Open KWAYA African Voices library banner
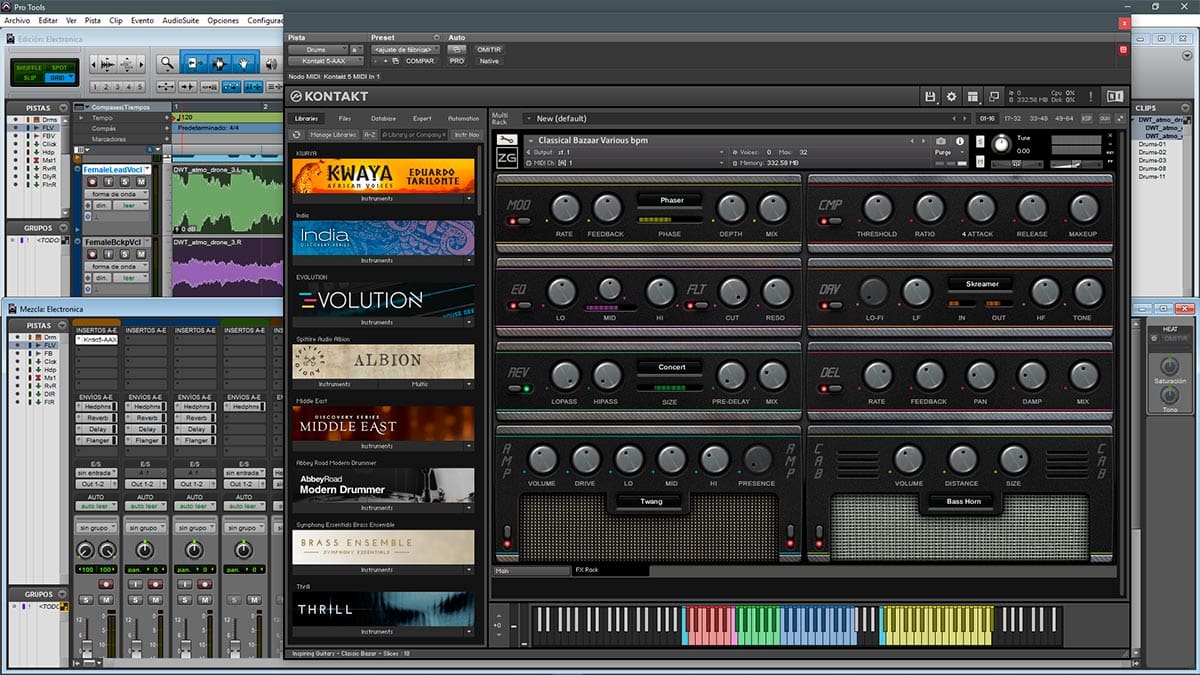 pos(383,176)
